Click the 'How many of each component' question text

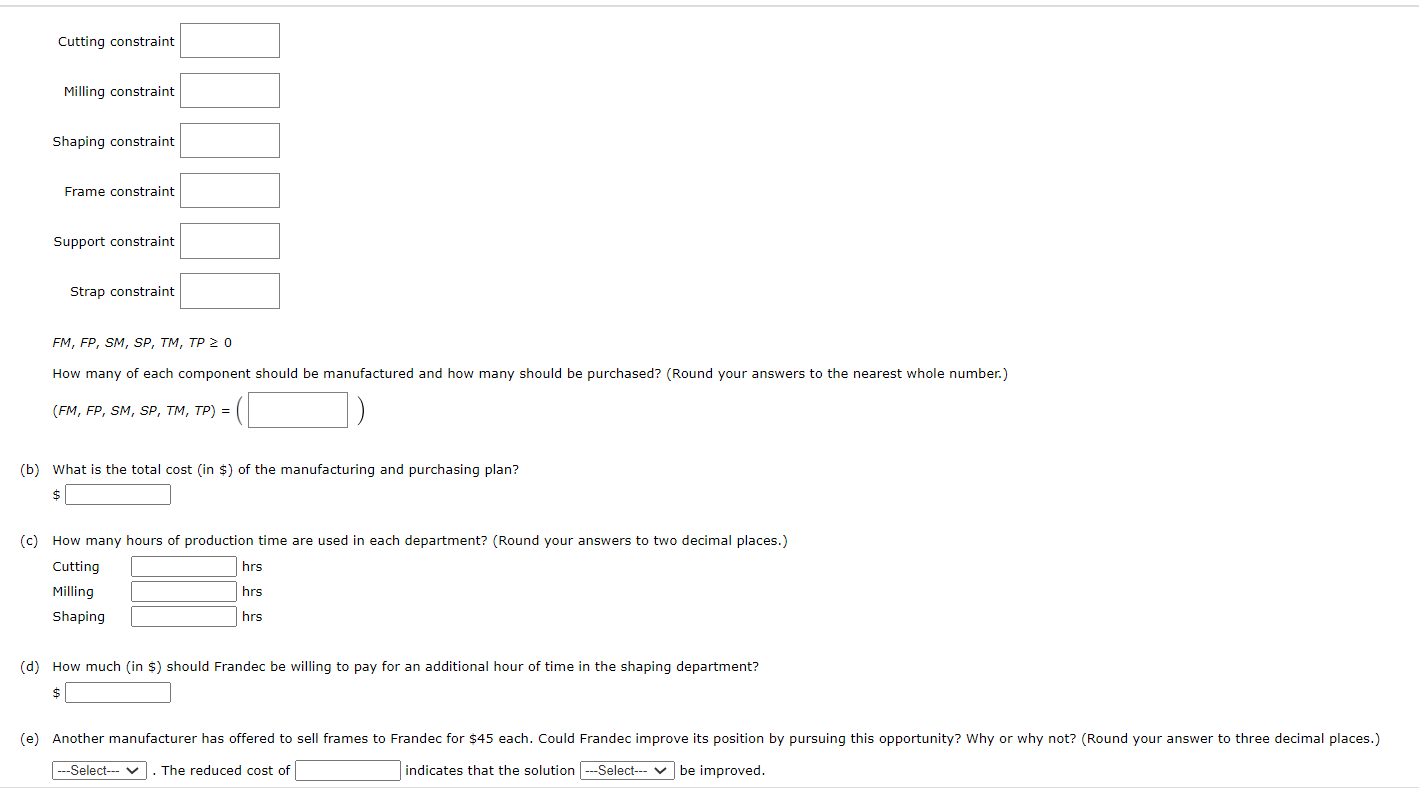point(530,374)
